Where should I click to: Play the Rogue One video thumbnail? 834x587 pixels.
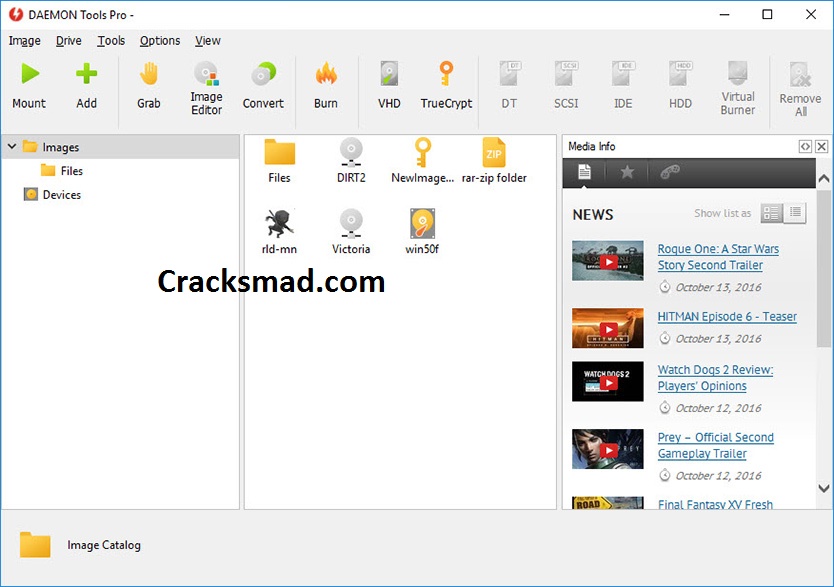pyautogui.click(x=608, y=261)
